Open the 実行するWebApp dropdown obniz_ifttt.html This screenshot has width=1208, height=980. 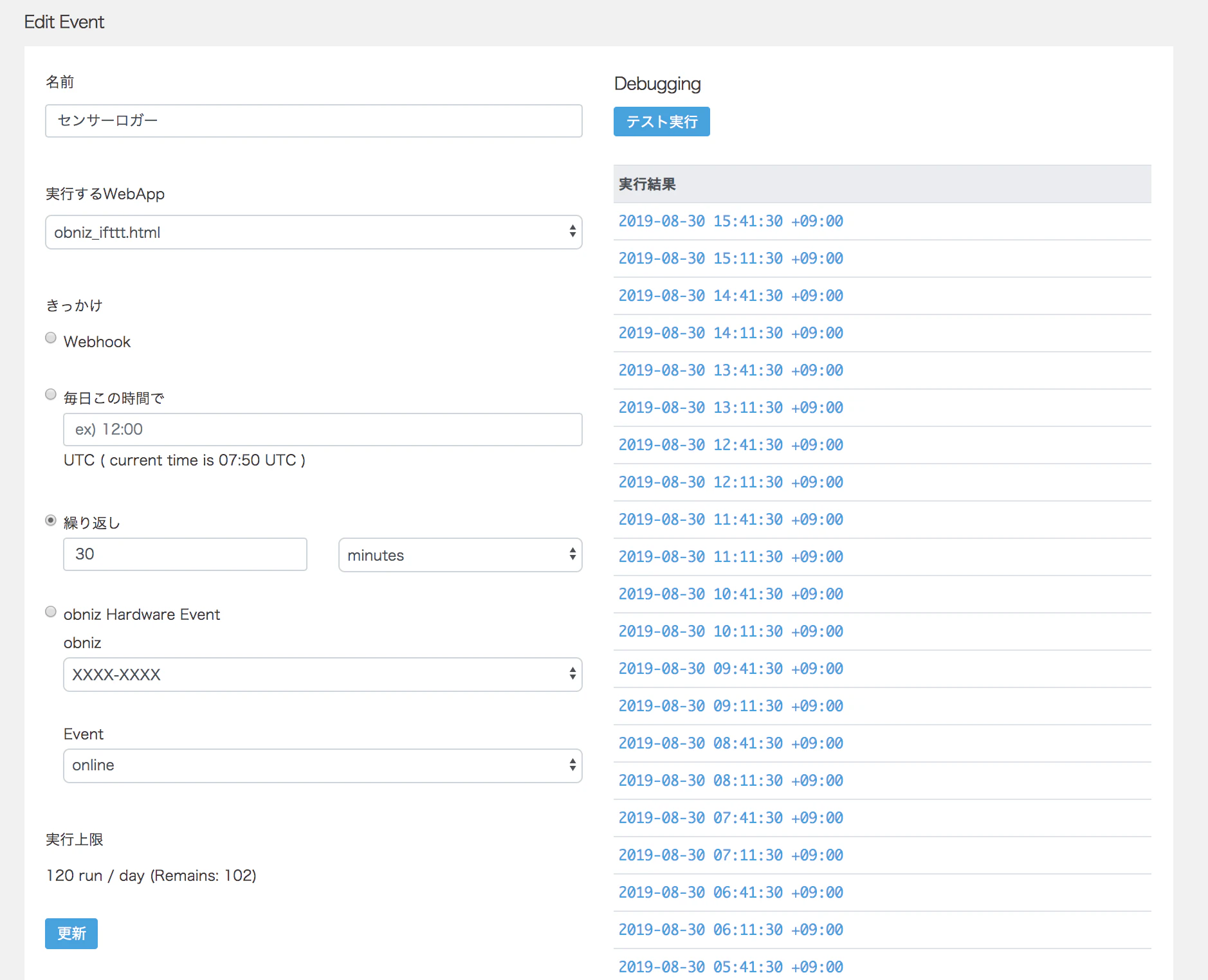[314, 232]
